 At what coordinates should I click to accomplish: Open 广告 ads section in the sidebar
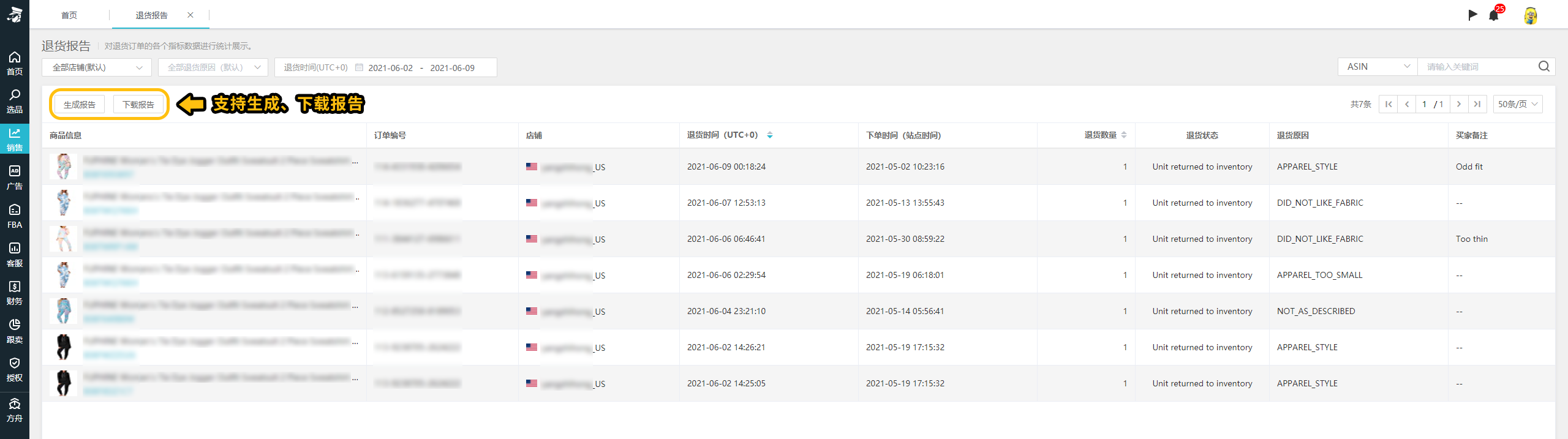point(15,178)
